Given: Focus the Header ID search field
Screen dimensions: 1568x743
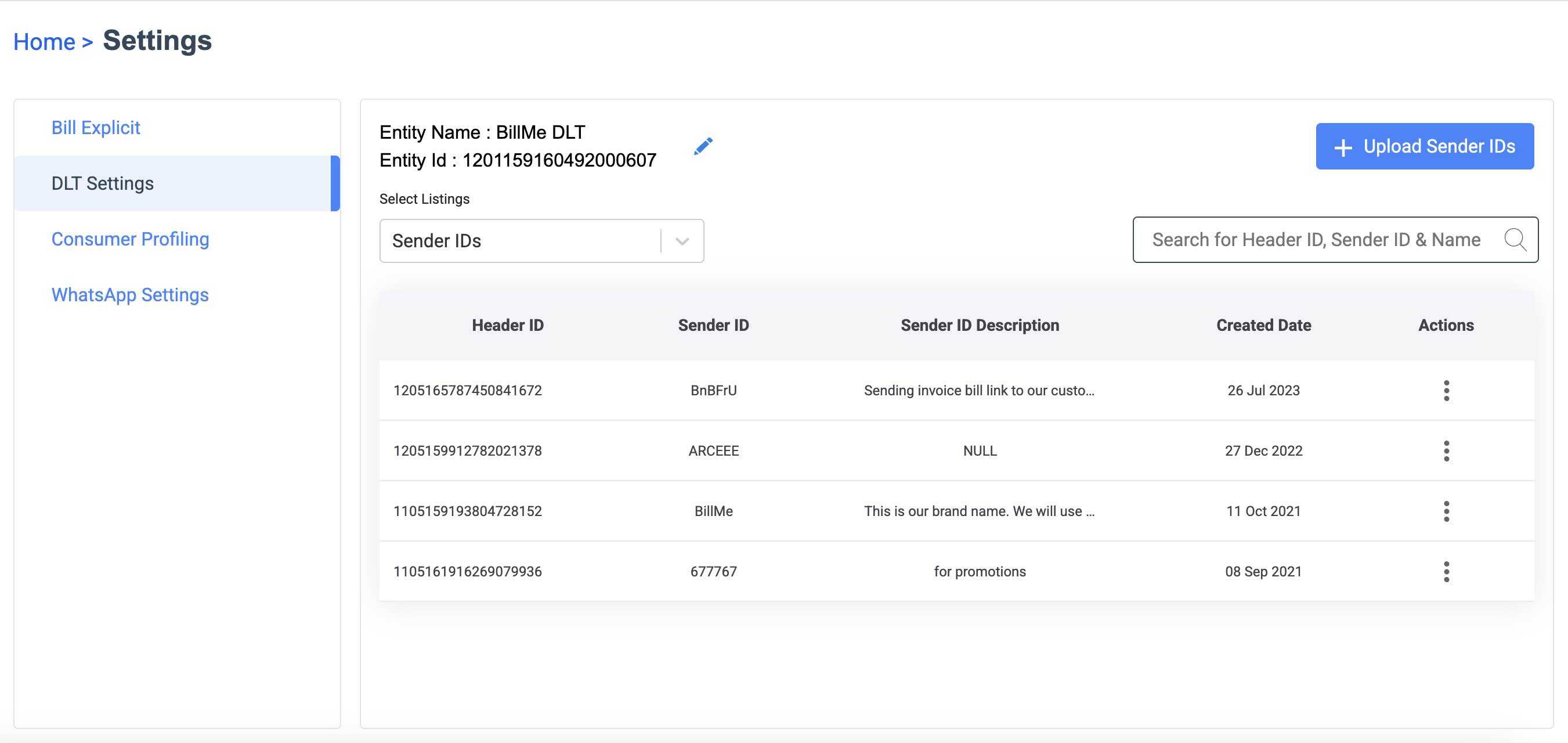Looking at the screenshot, I should (x=1315, y=240).
